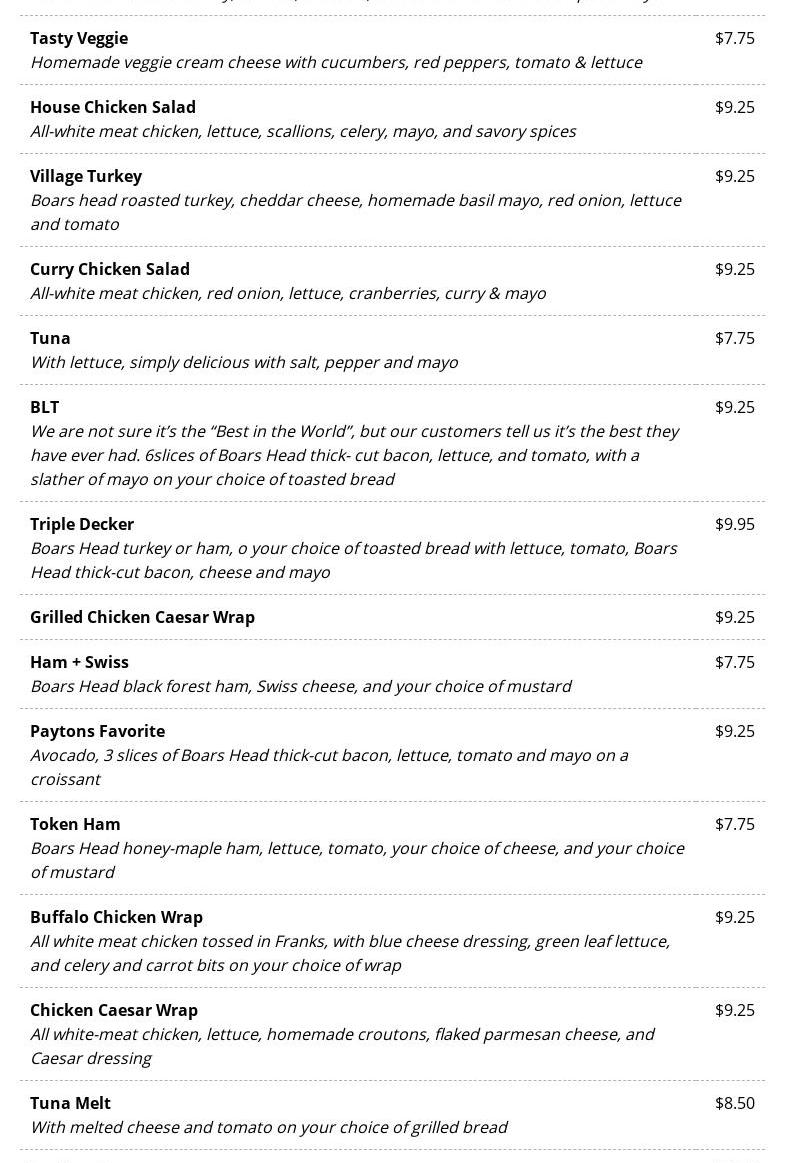Click the $9.95 price for Triple Decker
Image resolution: width=785 pixels, height=1163 pixels.
734,524
